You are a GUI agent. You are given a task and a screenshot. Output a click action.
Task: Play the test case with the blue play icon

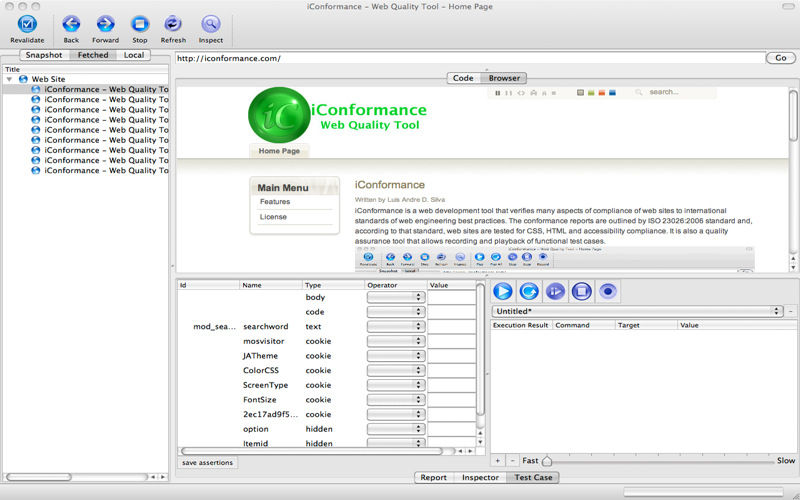coord(503,291)
